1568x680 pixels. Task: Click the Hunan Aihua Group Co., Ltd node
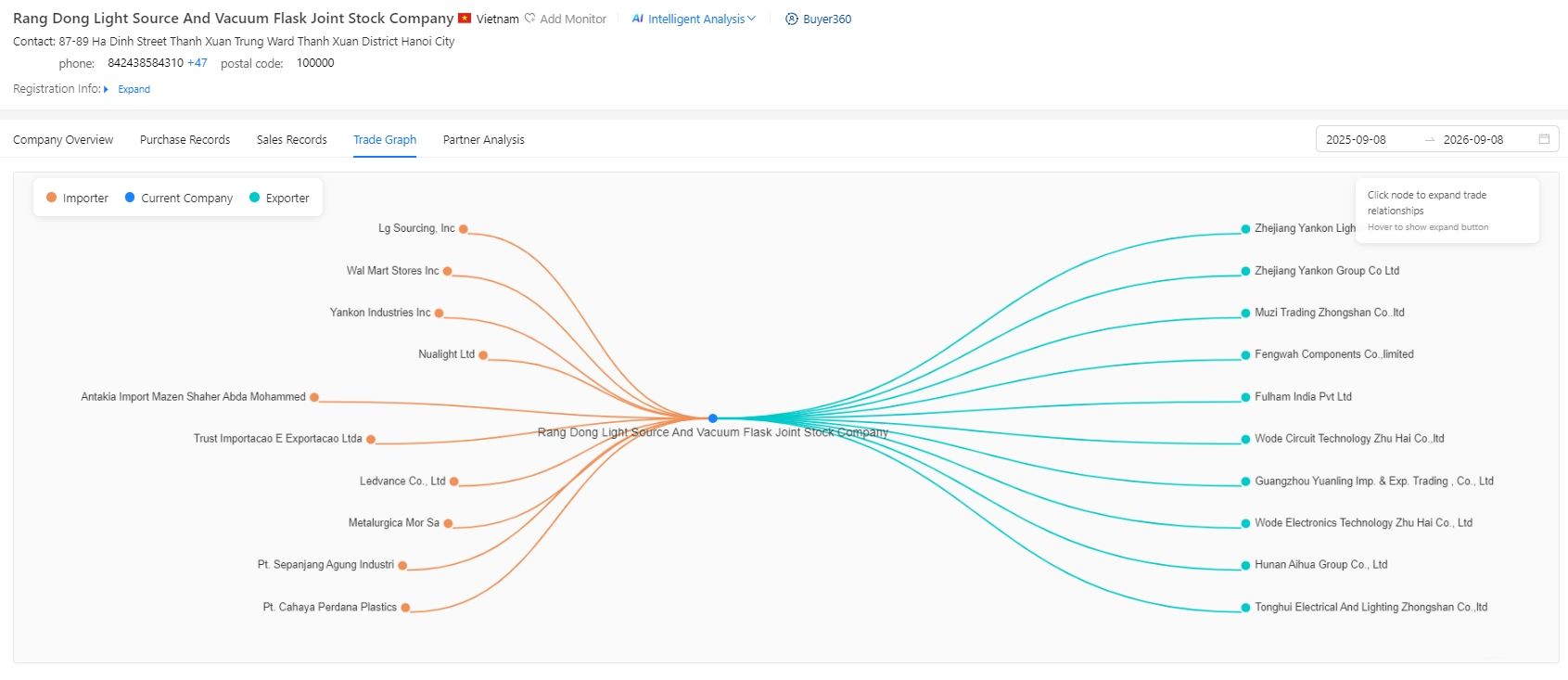[x=1245, y=565]
